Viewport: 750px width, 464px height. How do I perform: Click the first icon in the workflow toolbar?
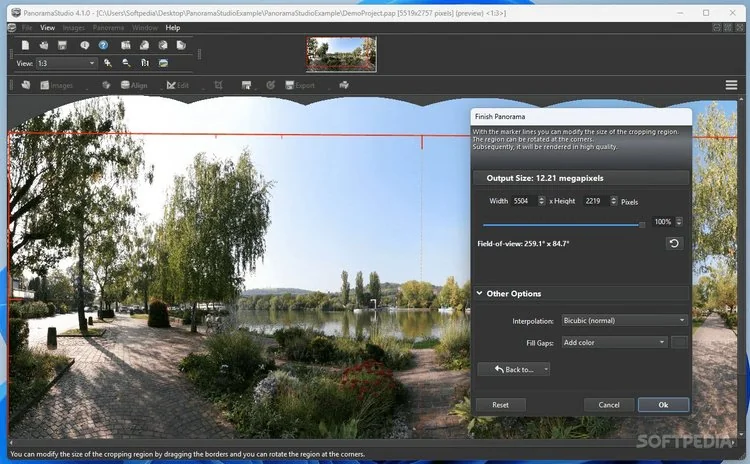tap(26, 85)
